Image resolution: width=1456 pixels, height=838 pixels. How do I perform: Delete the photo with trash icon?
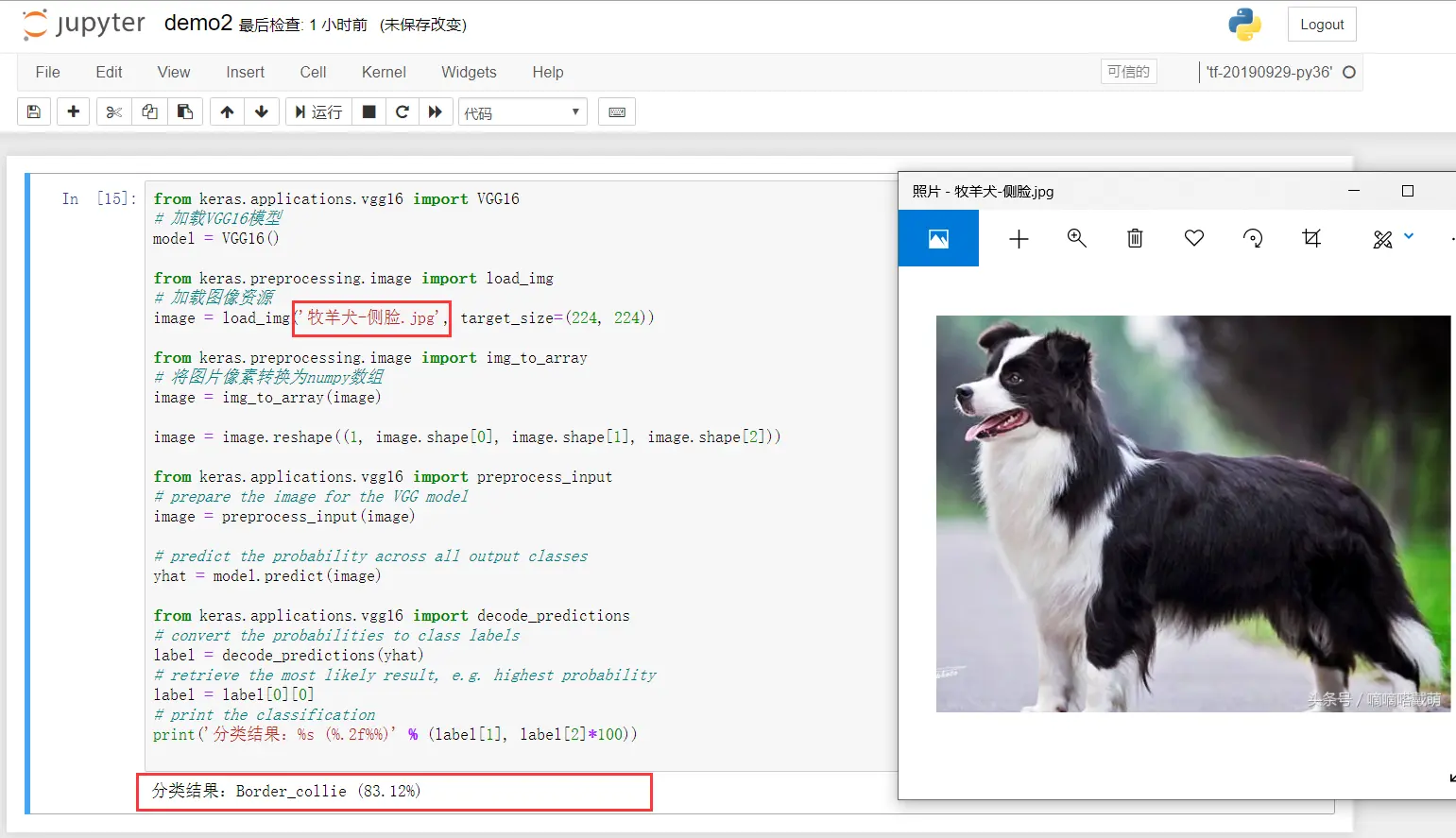[1135, 238]
